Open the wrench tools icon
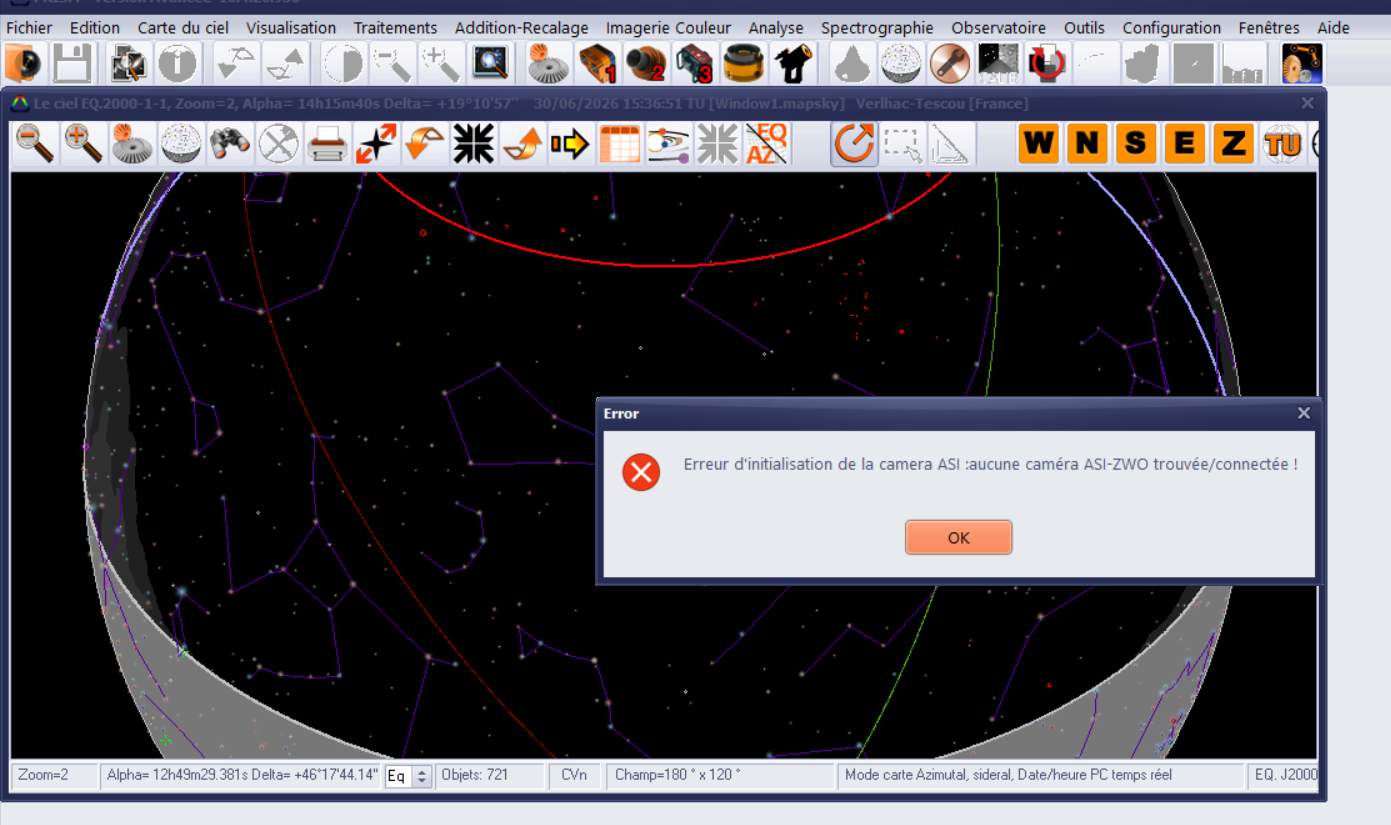1391x825 pixels. [949, 64]
